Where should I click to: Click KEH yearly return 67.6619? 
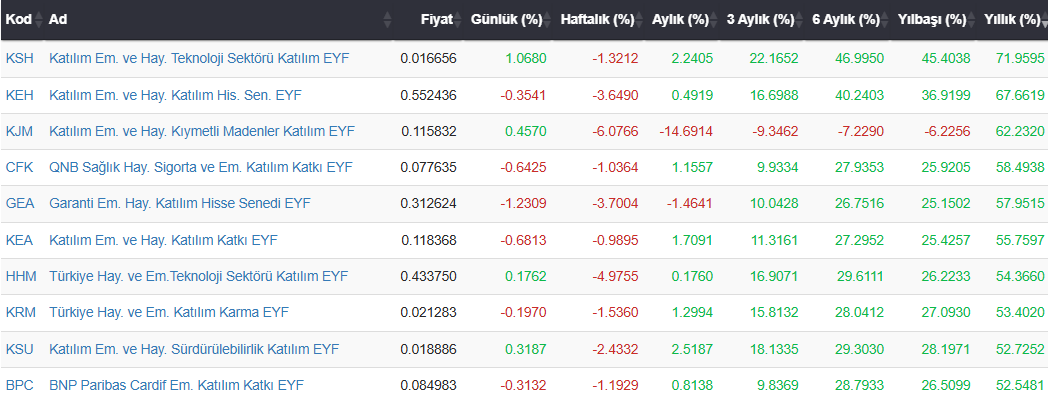pos(1019,95)
